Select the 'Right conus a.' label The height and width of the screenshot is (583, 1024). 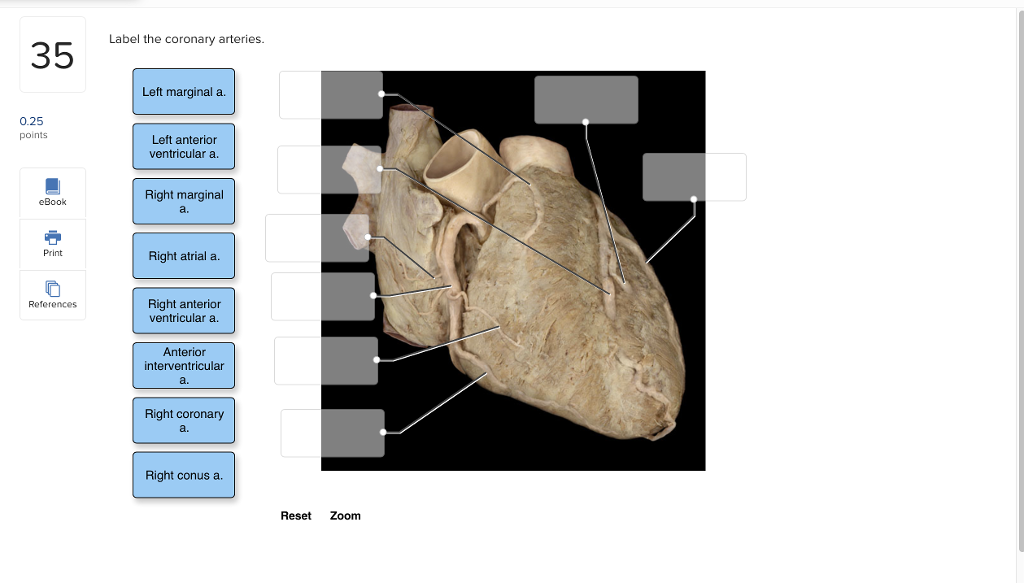[183, 475]
